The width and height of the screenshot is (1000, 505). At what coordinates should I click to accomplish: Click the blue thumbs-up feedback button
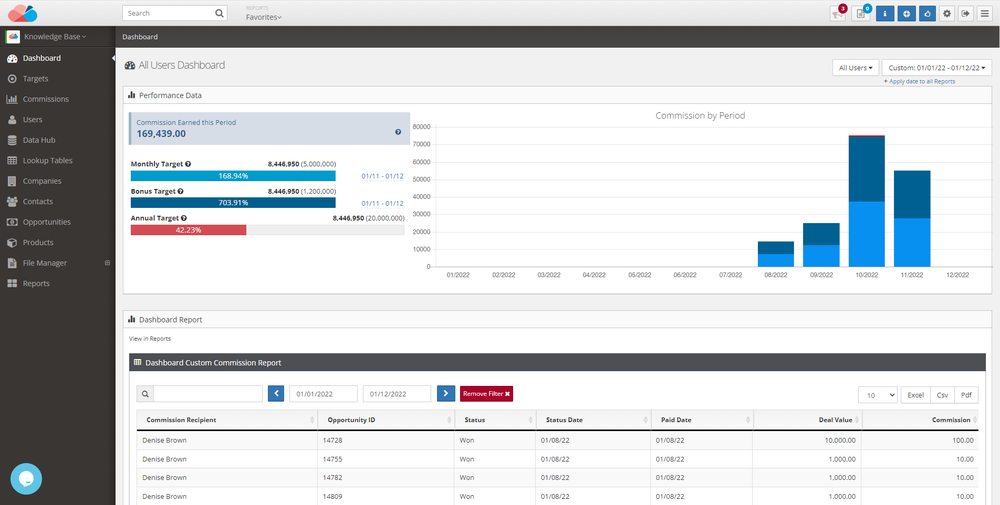click(927, 13)
